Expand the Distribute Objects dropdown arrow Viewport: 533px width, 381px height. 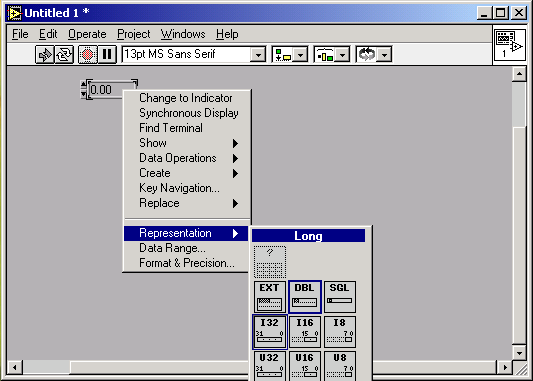[x=342, y=55]
